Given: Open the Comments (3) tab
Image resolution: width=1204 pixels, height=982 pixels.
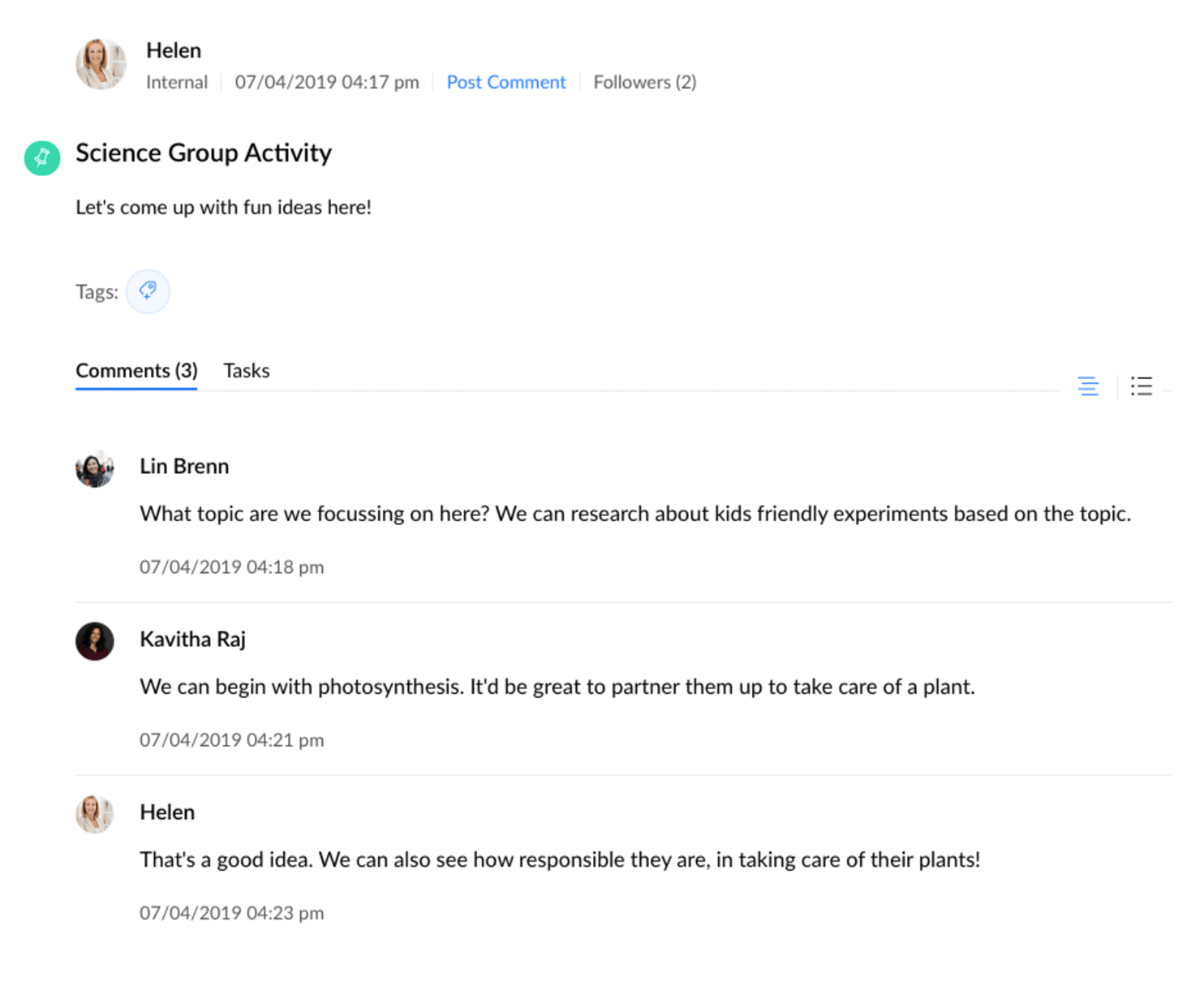Looking at the screenshot, I should click(136, 371).
